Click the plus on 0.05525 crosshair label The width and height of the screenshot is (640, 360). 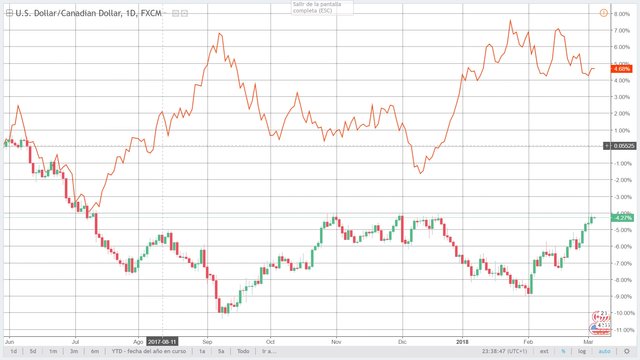(x=607, y=146)
